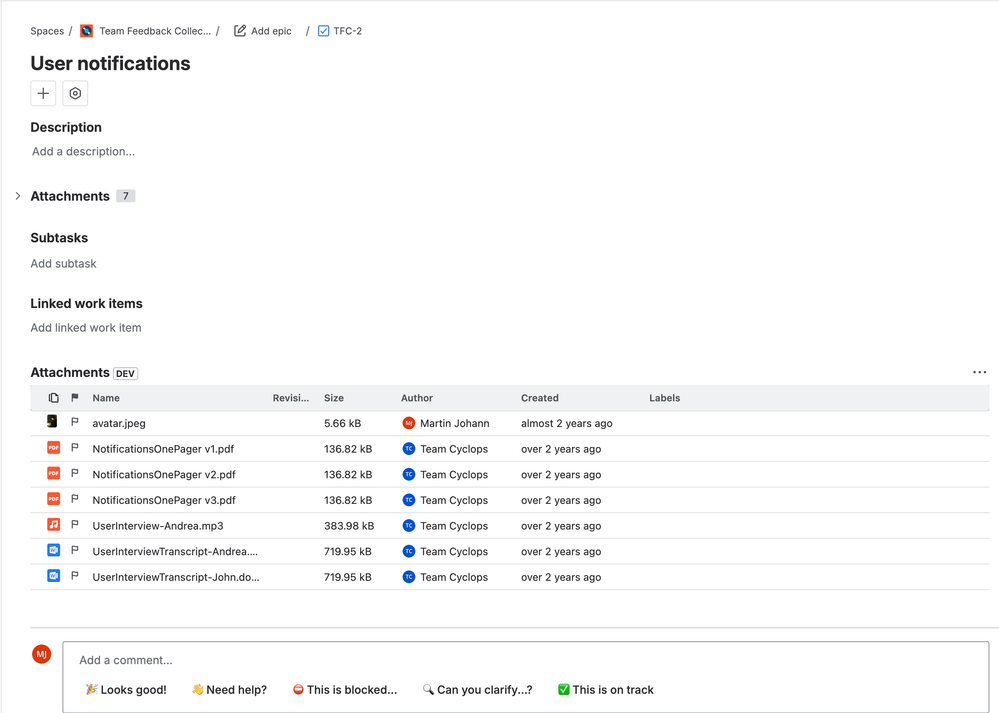Toggle the flag for NotificationsOnePager v1.pdf
Image resolution: width=999 pixels, height=713 pixels.
pyautogui.click(x=75, y=448)
